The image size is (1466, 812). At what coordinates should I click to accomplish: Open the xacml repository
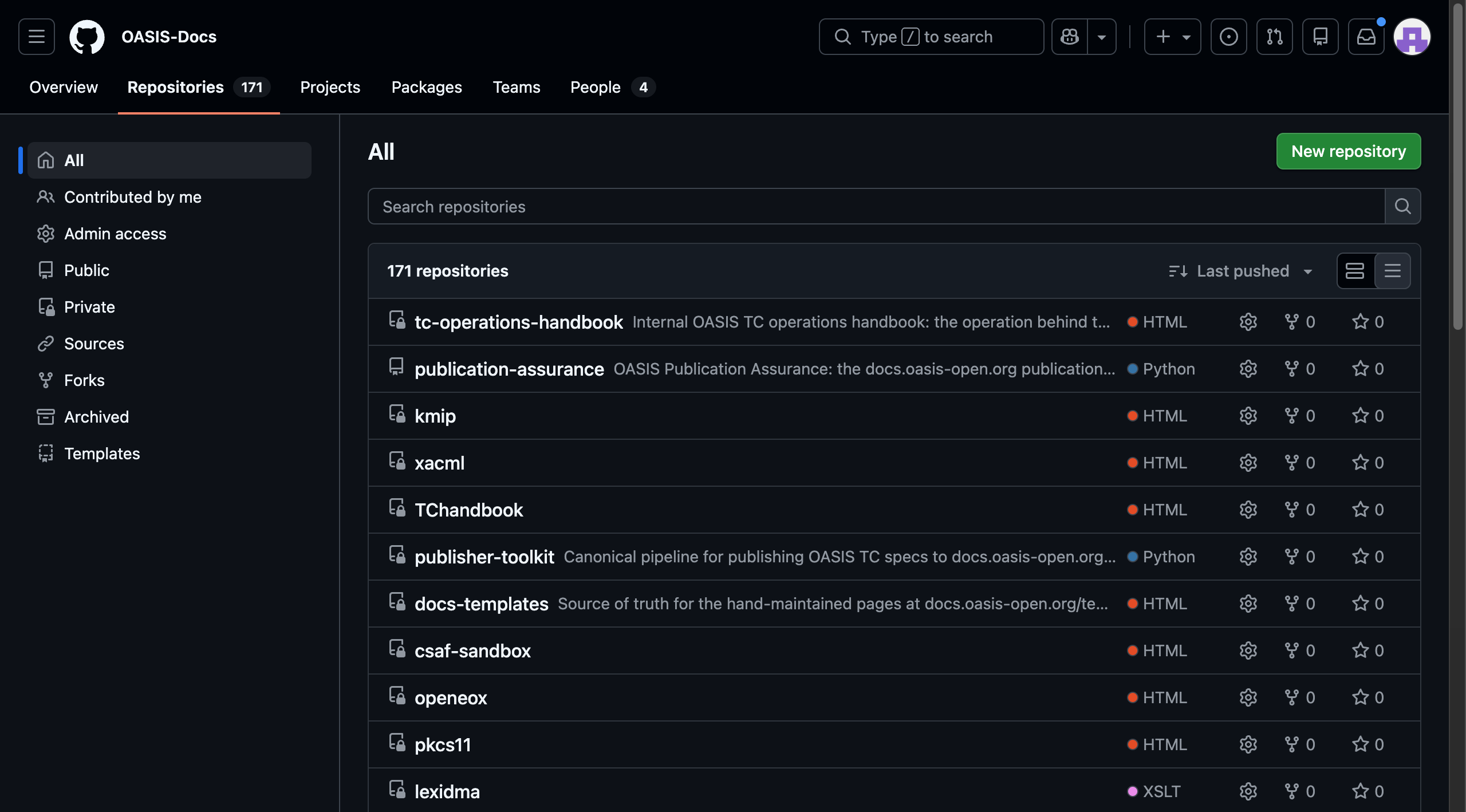(x=439, y=463)
